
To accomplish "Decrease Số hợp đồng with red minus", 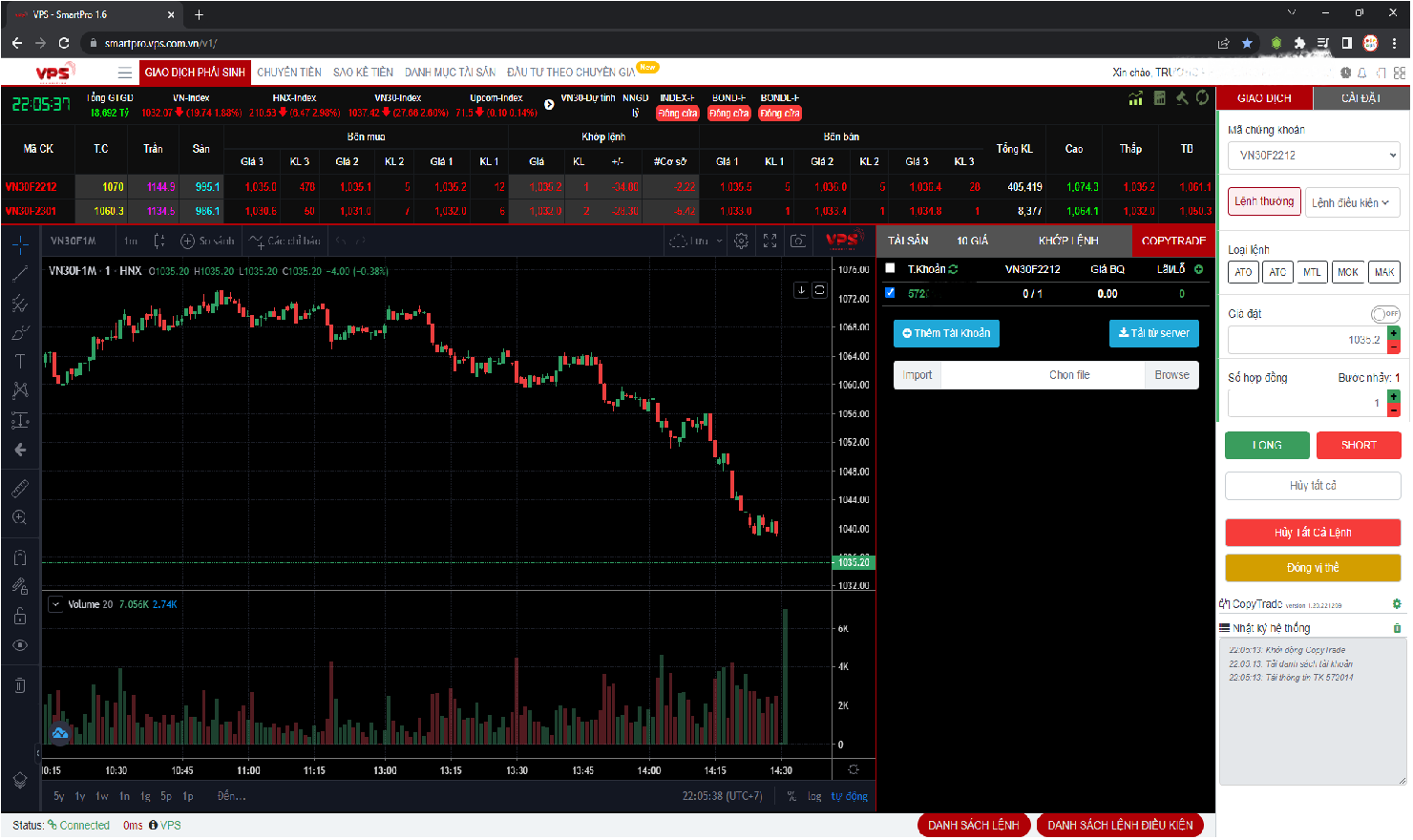I will pyautogui.click(x=1394, y=410).
